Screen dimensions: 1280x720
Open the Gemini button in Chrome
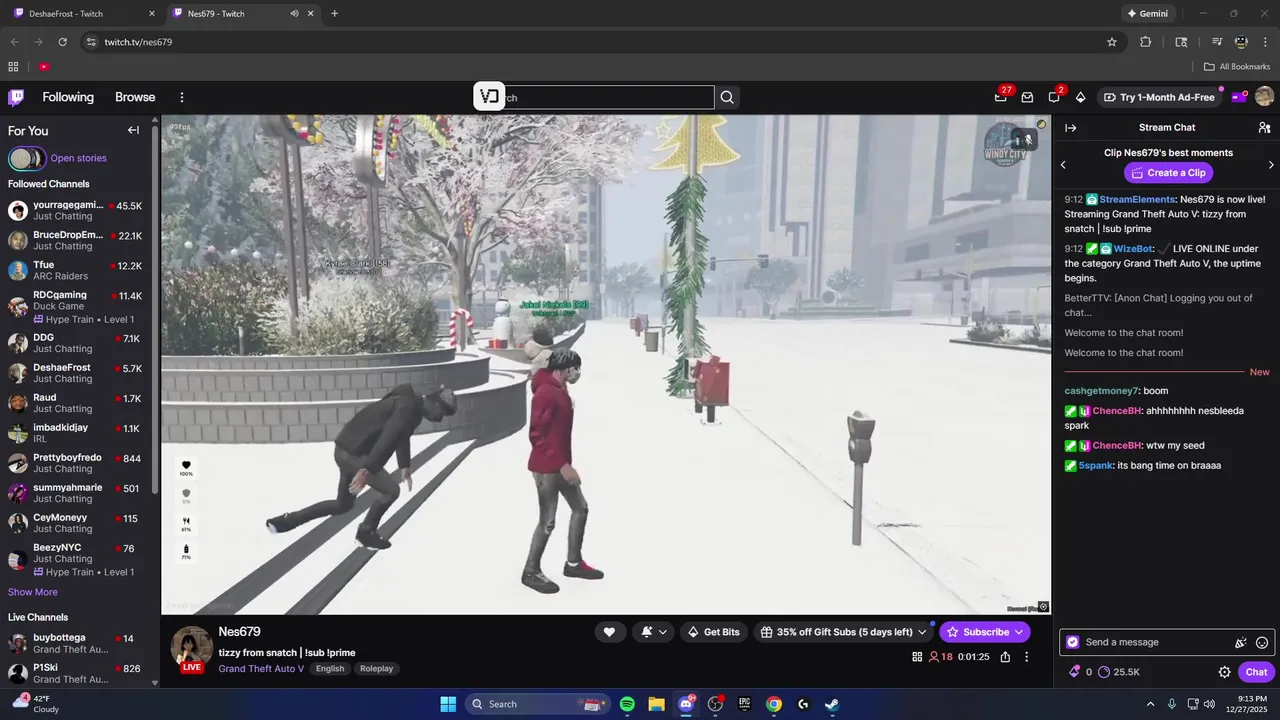coord(1147,14)
